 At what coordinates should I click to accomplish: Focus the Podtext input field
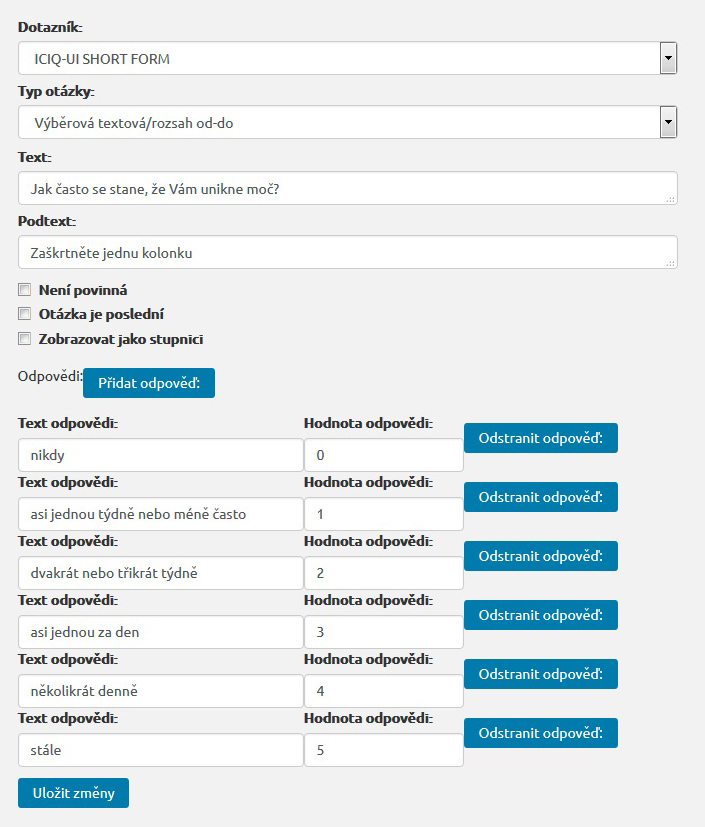340,252
